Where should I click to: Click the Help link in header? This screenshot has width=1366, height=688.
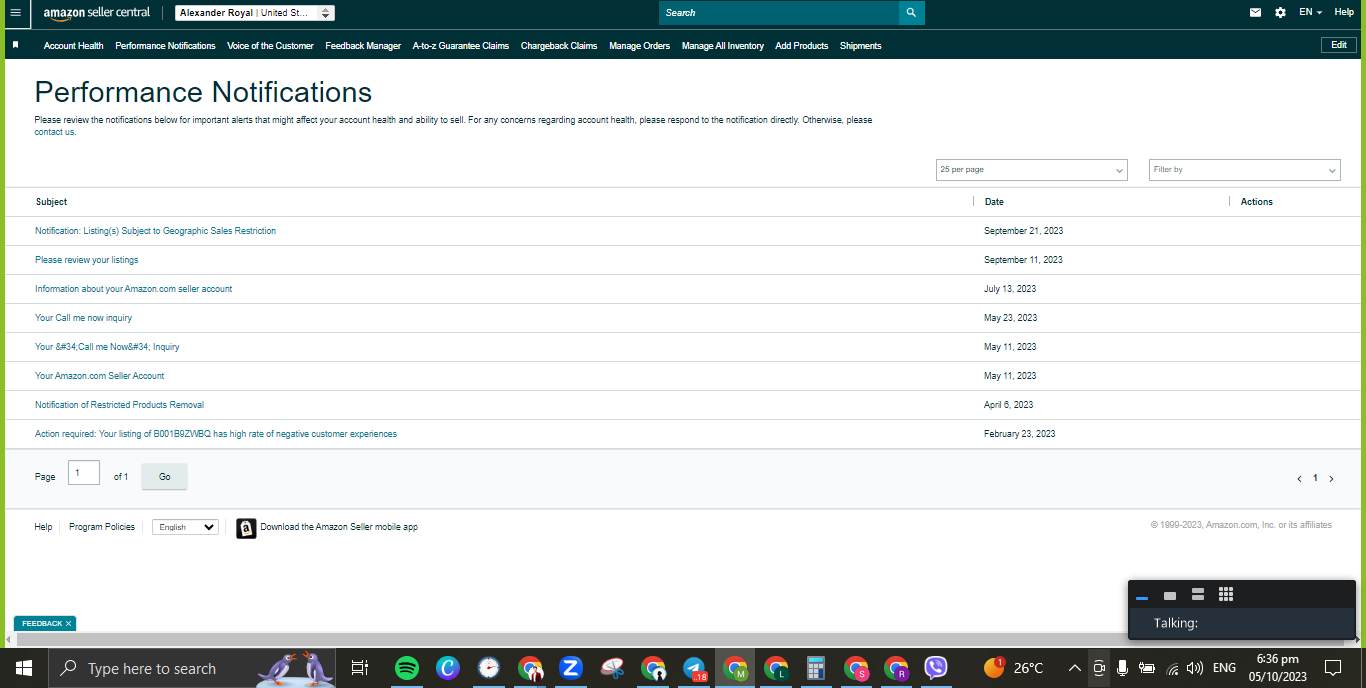(1344, 12)
